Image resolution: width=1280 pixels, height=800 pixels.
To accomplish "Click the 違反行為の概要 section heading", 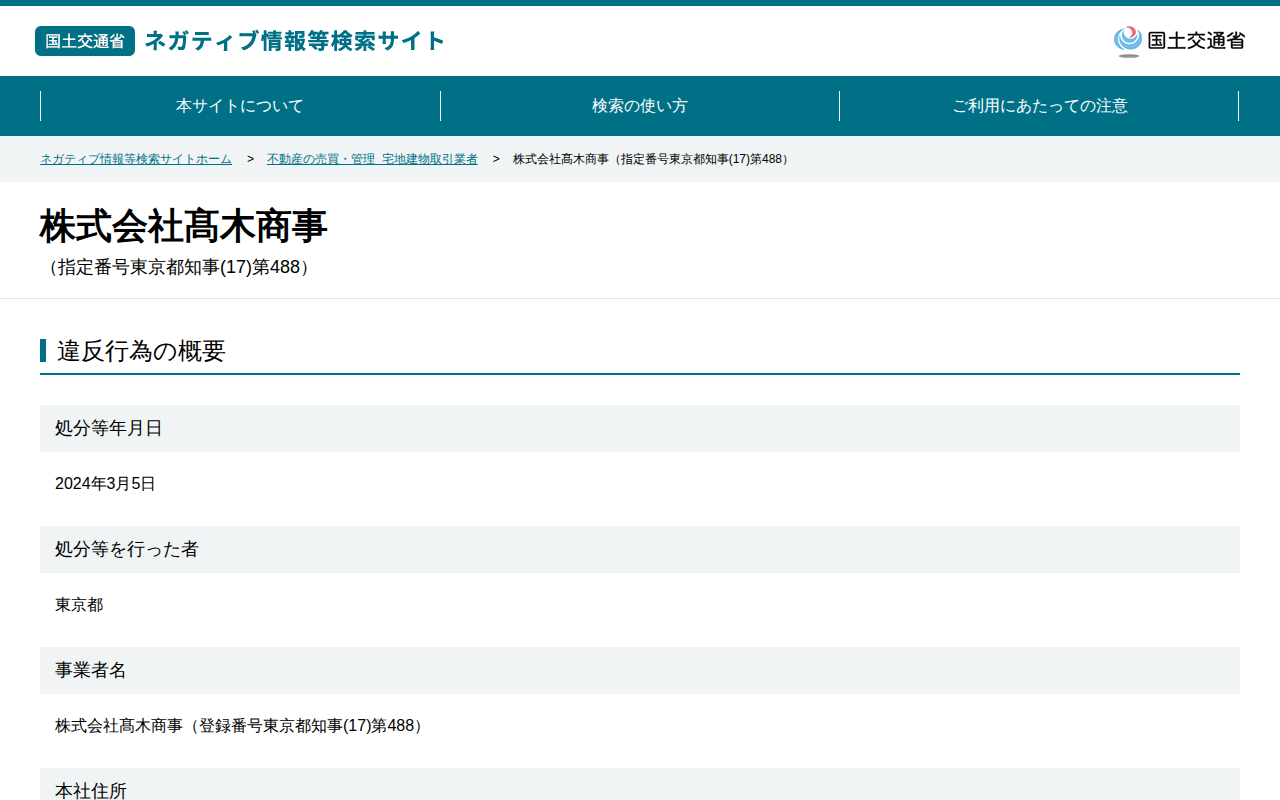I will pyautogui.click(x=141, y=351).
